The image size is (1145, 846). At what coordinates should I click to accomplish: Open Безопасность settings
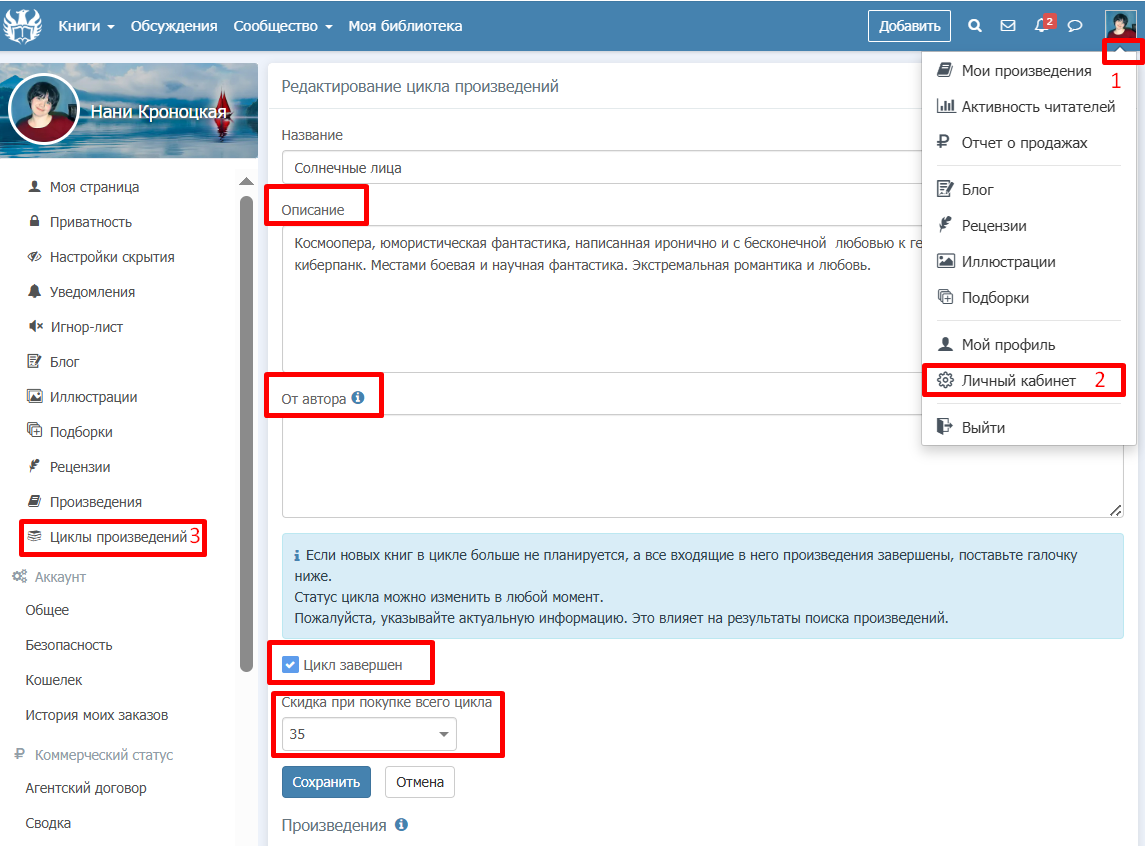(69, 645)
